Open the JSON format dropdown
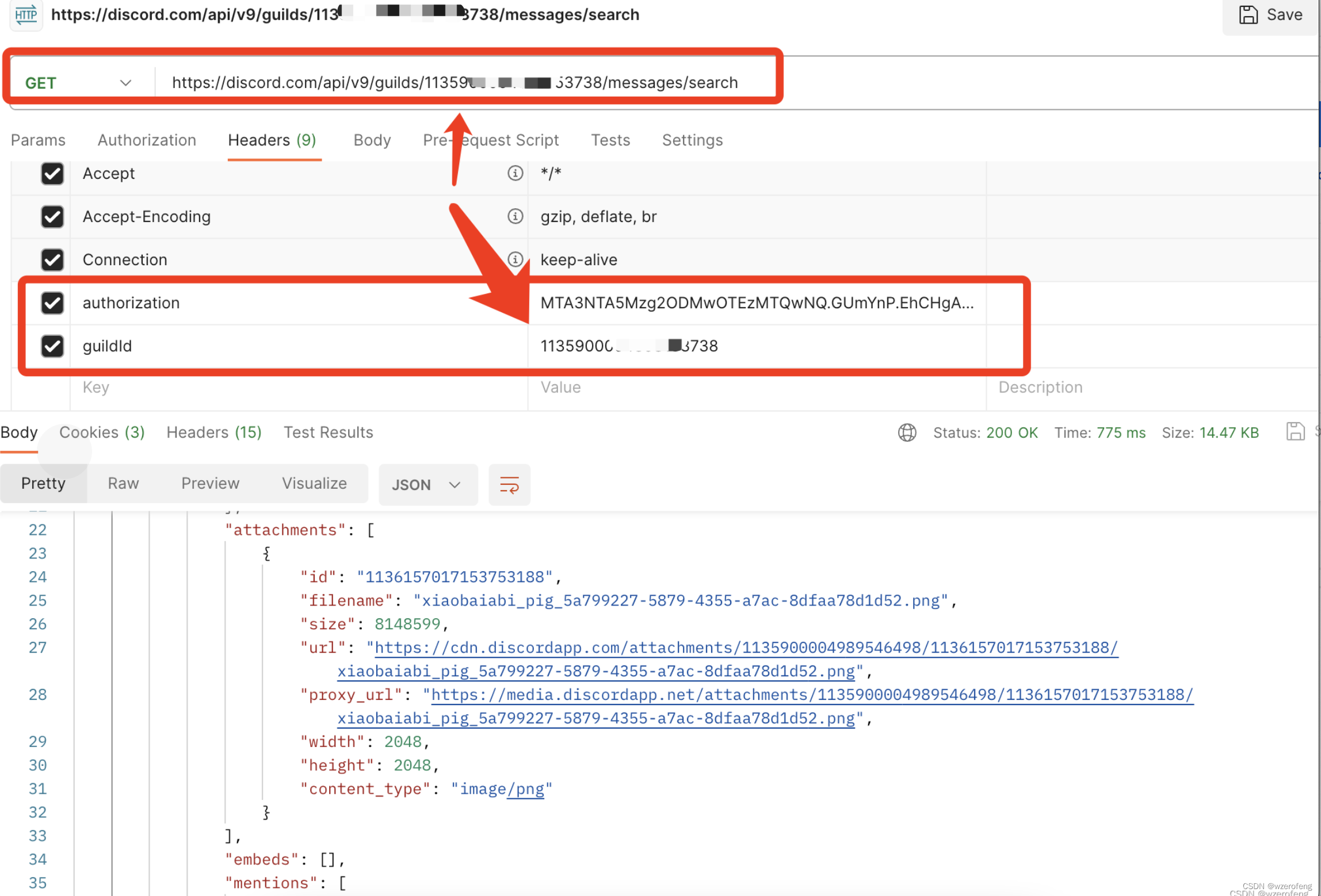Viewport: 1321px width, 896px height. tap(427, 485)
